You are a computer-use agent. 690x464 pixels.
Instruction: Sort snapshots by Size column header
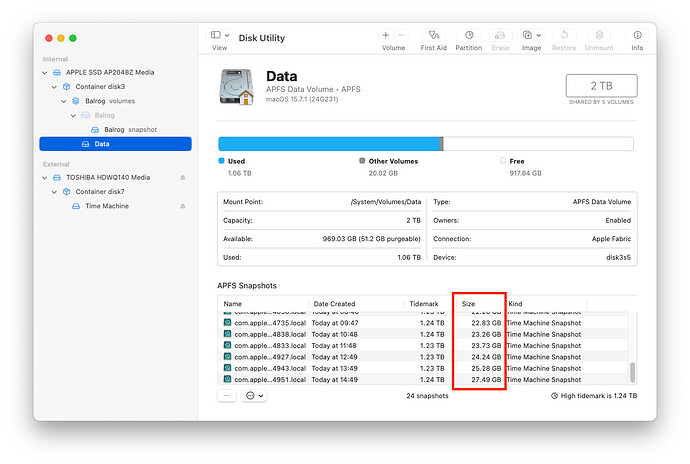pos(469,303)
